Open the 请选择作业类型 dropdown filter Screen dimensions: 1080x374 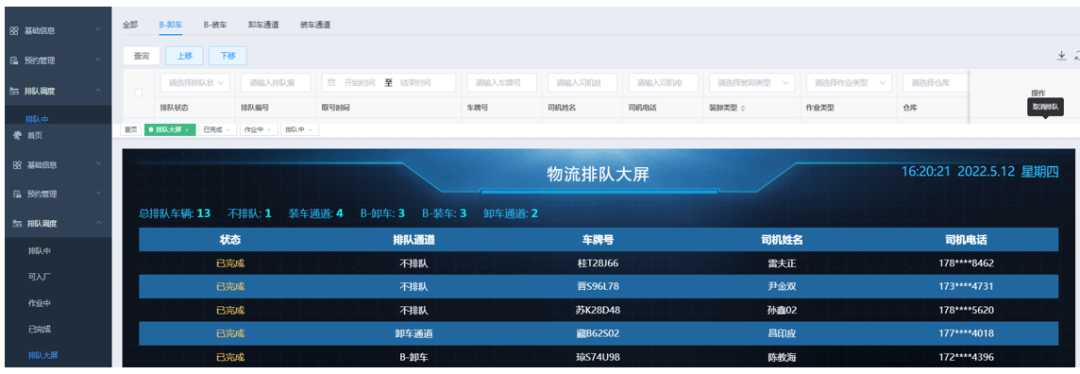849,83
